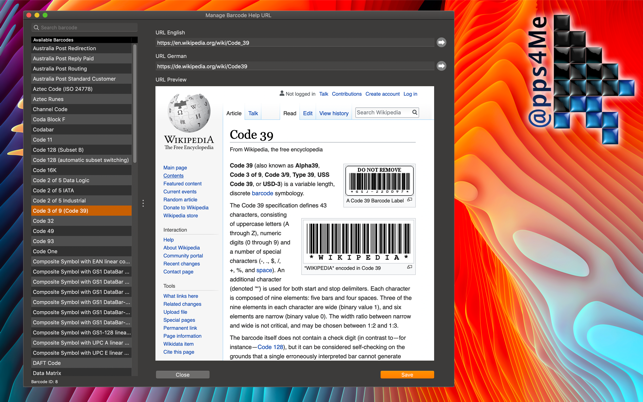Screen dimensions: 643x402
Task: Select Data Matrix entry
Action: click(82, 373)
